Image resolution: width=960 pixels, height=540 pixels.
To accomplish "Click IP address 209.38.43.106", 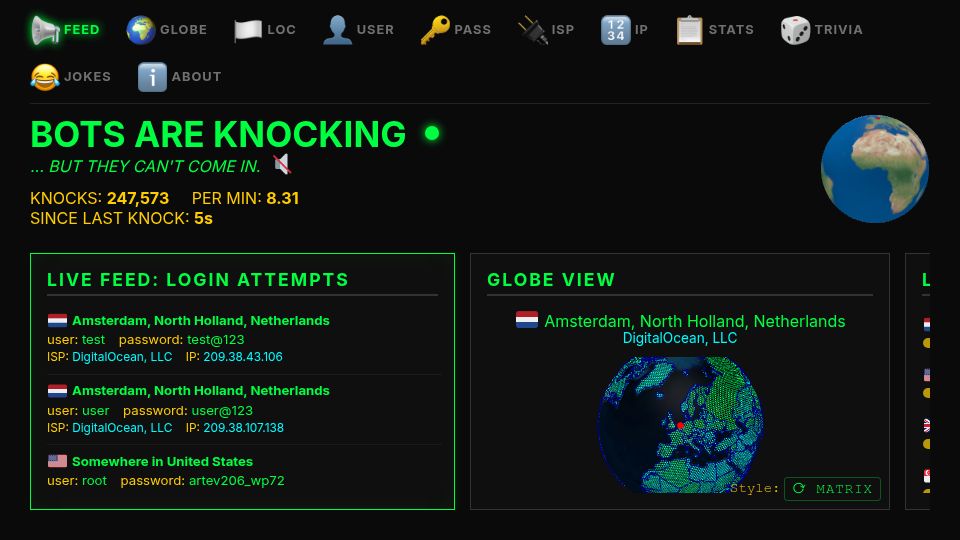I will pyautogui.click(x=243, y=357).
